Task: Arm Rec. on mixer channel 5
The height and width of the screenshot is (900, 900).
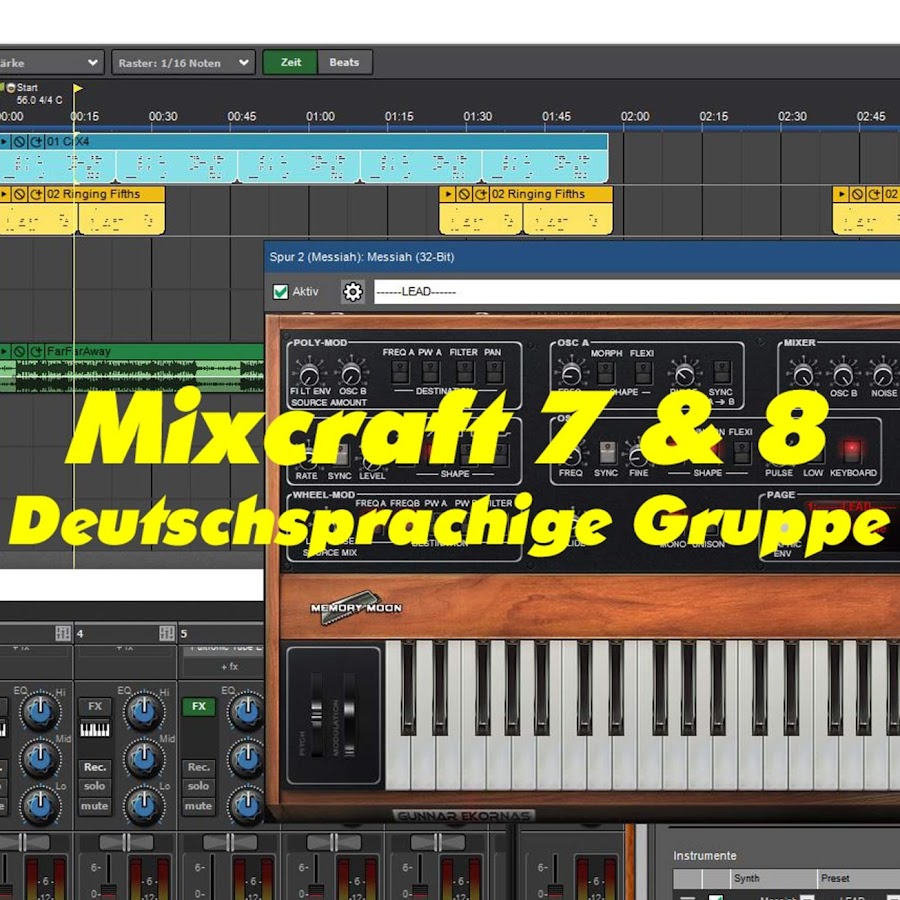Action: (x=199, y=767)
